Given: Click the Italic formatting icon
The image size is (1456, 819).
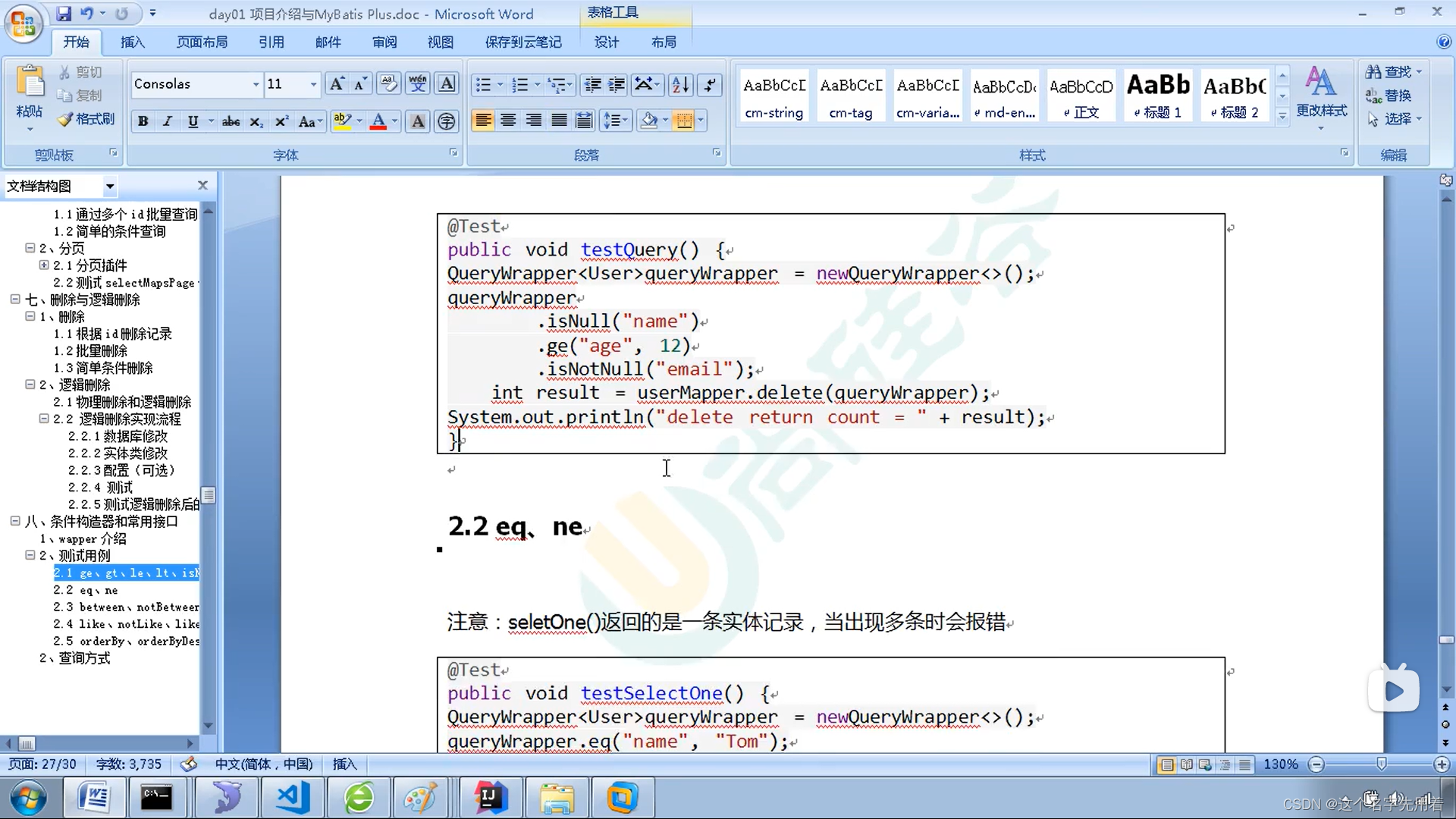Looking at the screenshot, I should 168,120.
